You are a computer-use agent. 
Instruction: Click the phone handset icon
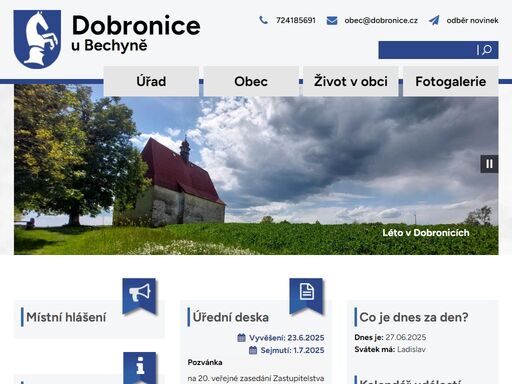263,20
